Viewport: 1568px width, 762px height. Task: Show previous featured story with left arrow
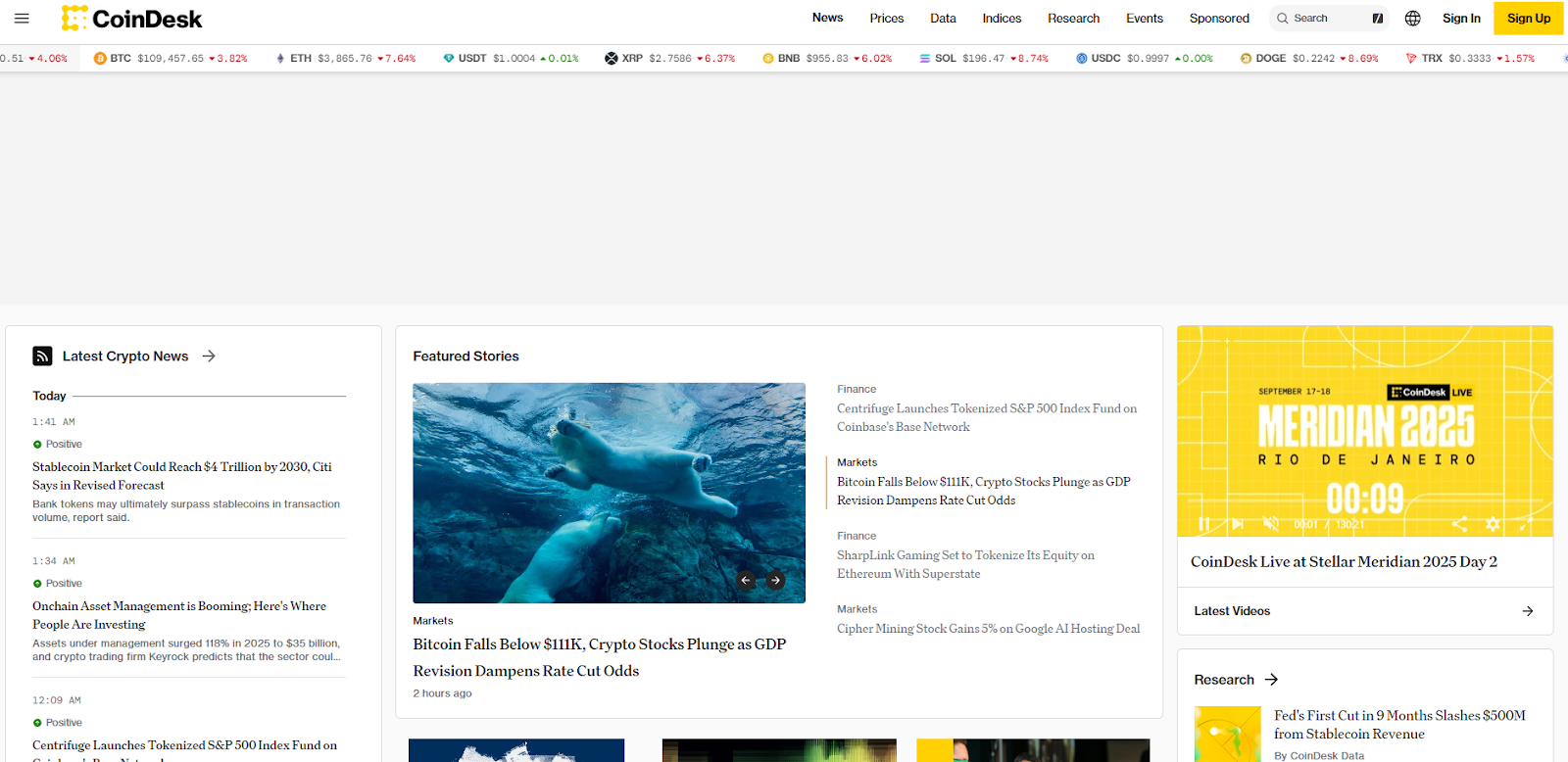(x=746, y=580)
